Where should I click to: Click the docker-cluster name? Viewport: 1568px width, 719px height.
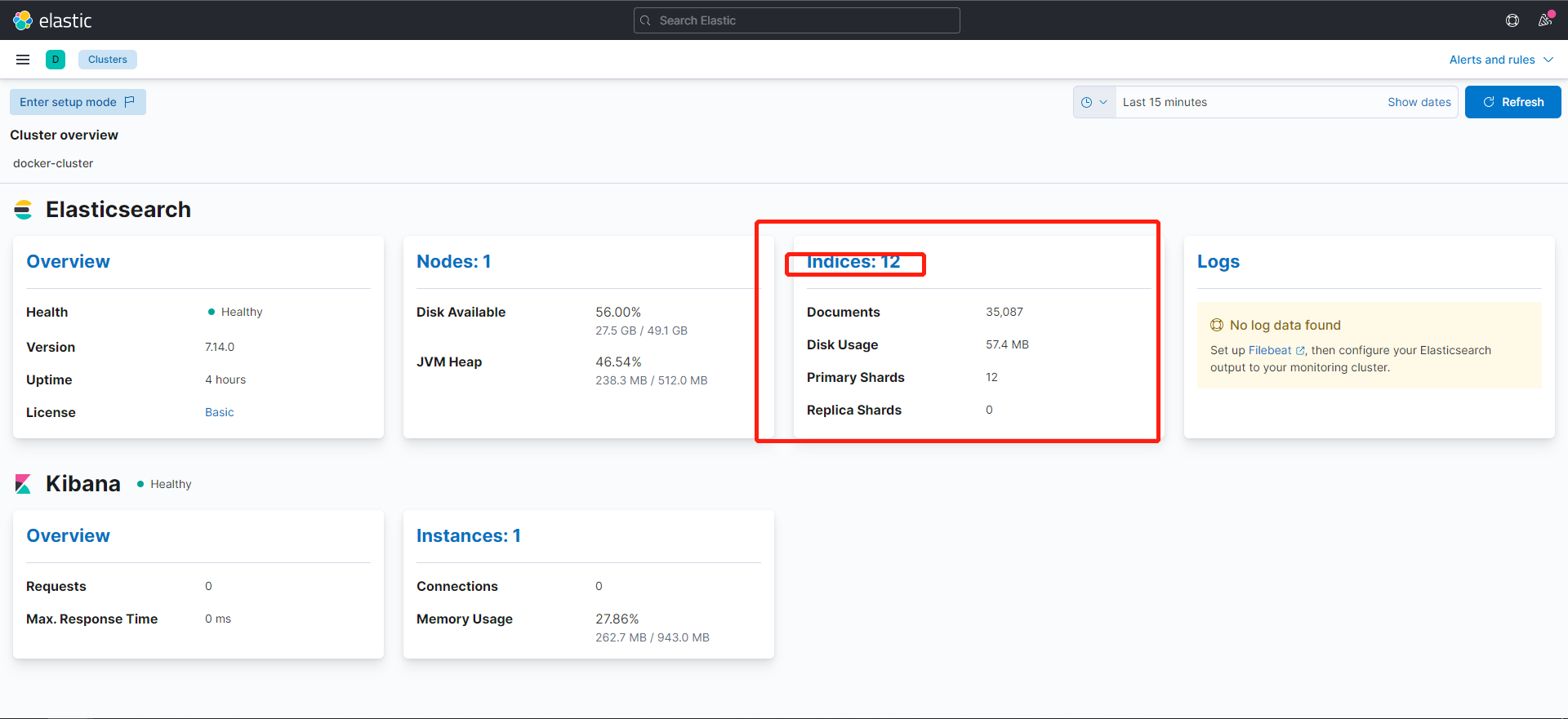click(53, 163)
